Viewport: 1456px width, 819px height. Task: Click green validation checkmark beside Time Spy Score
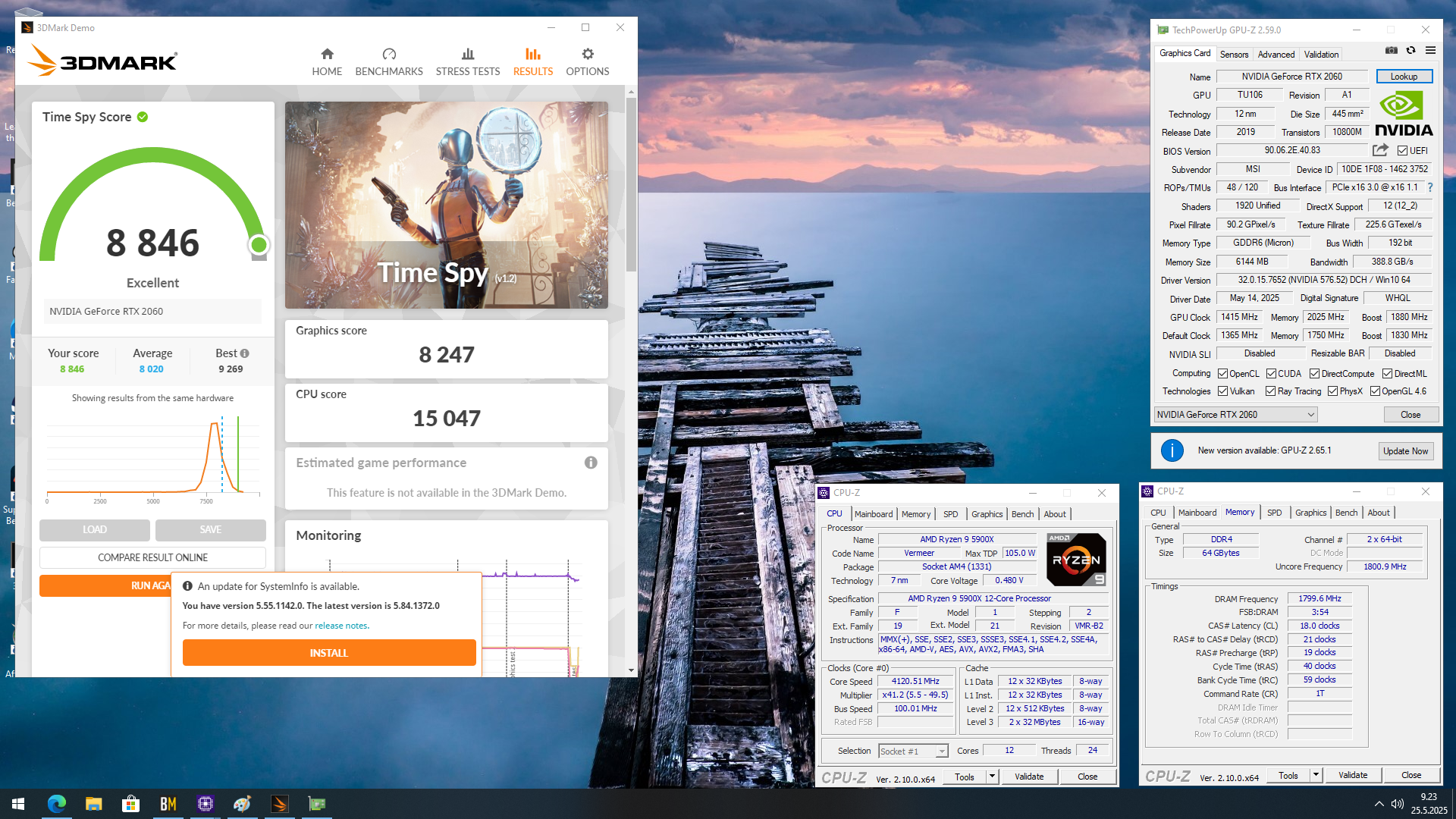coord(143,117)
